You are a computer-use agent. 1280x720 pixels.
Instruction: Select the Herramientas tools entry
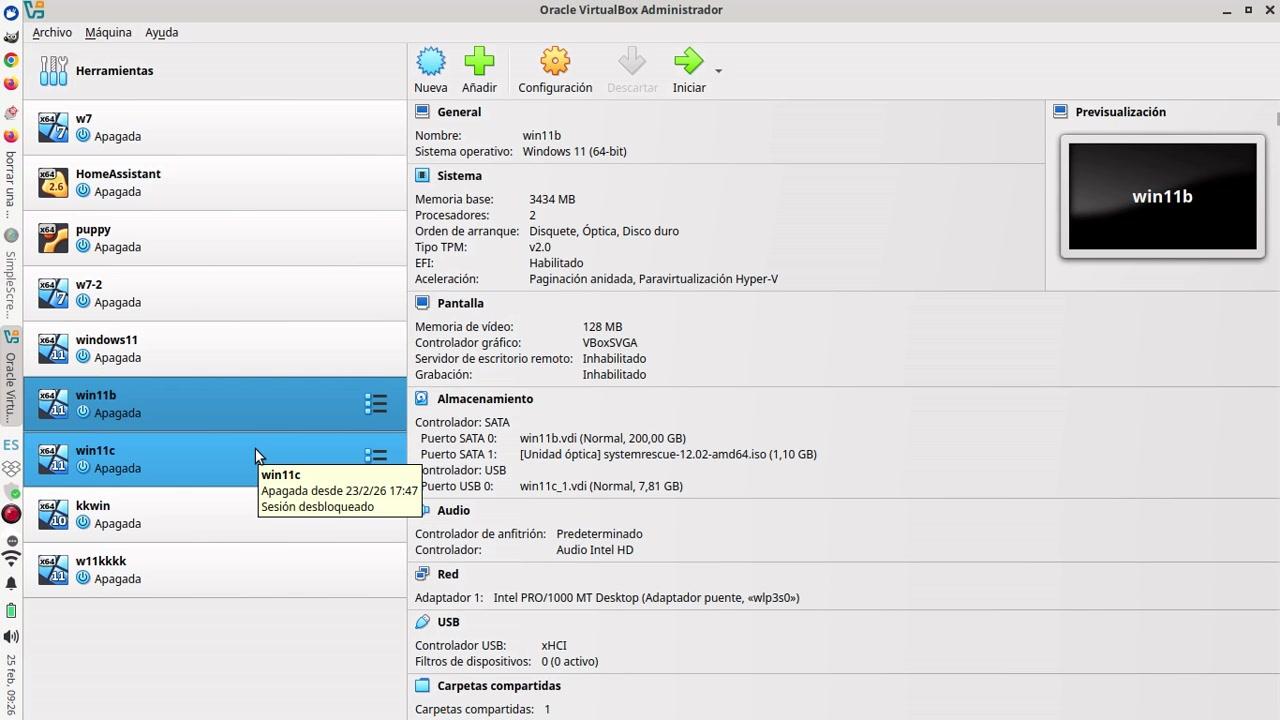point(215,71)
